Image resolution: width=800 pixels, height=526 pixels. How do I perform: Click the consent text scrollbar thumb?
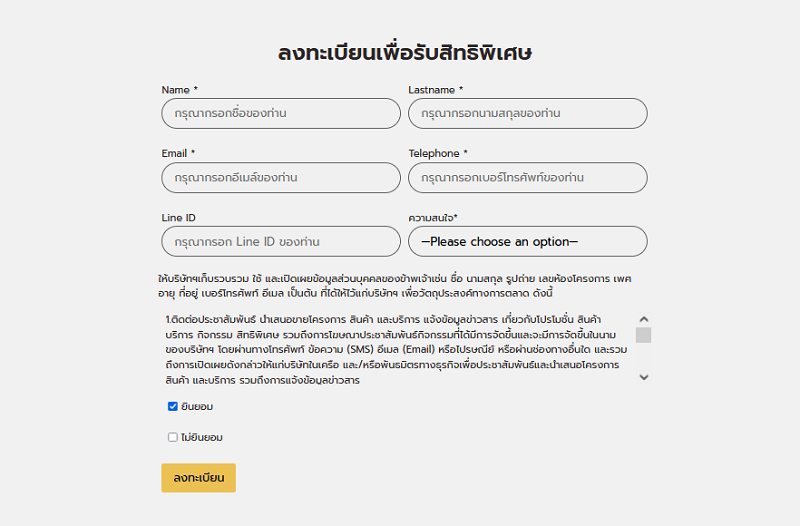point(643,335)
